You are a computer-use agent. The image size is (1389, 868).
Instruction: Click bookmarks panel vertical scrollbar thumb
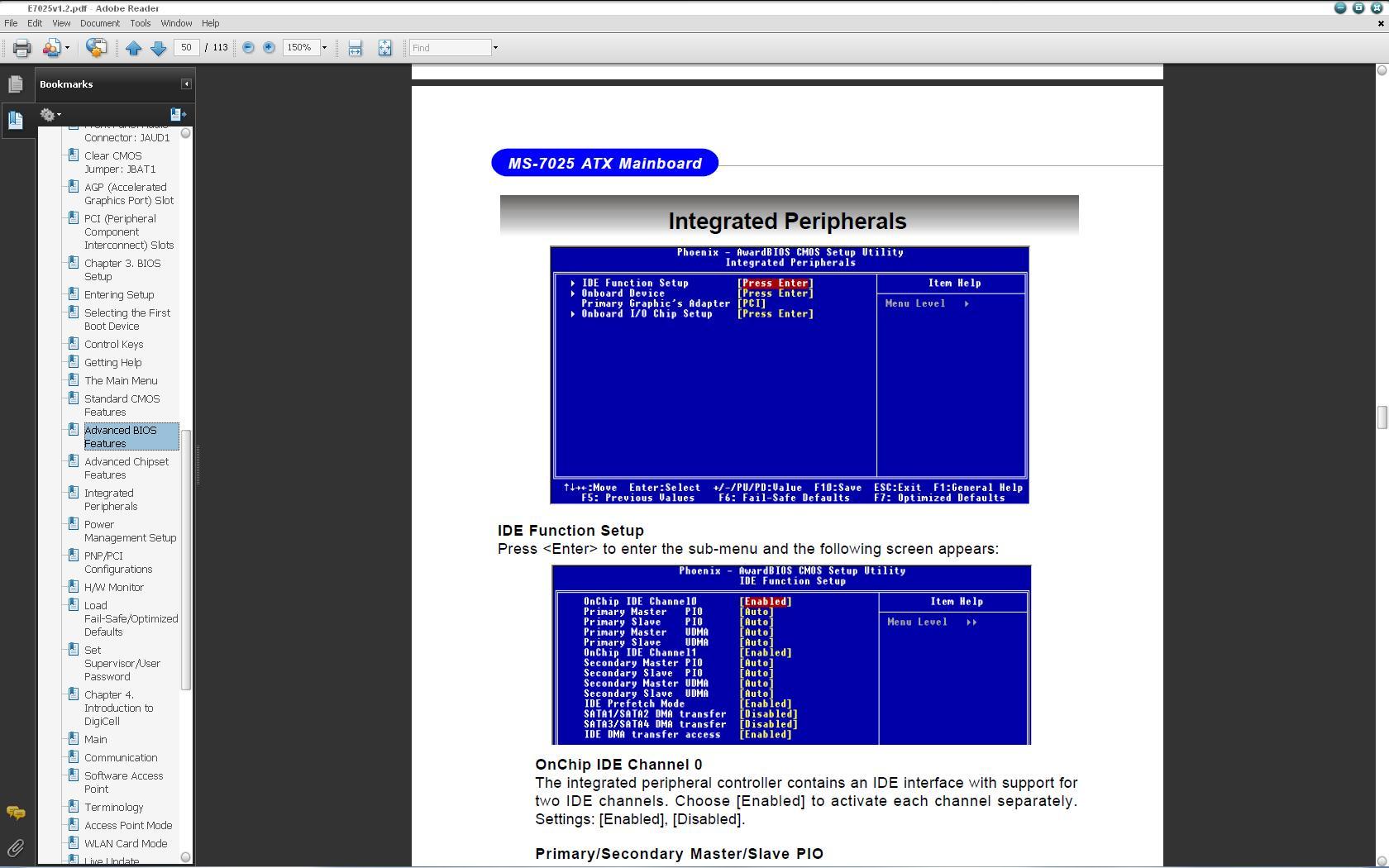pyautogui.click(x=186, y=560)
